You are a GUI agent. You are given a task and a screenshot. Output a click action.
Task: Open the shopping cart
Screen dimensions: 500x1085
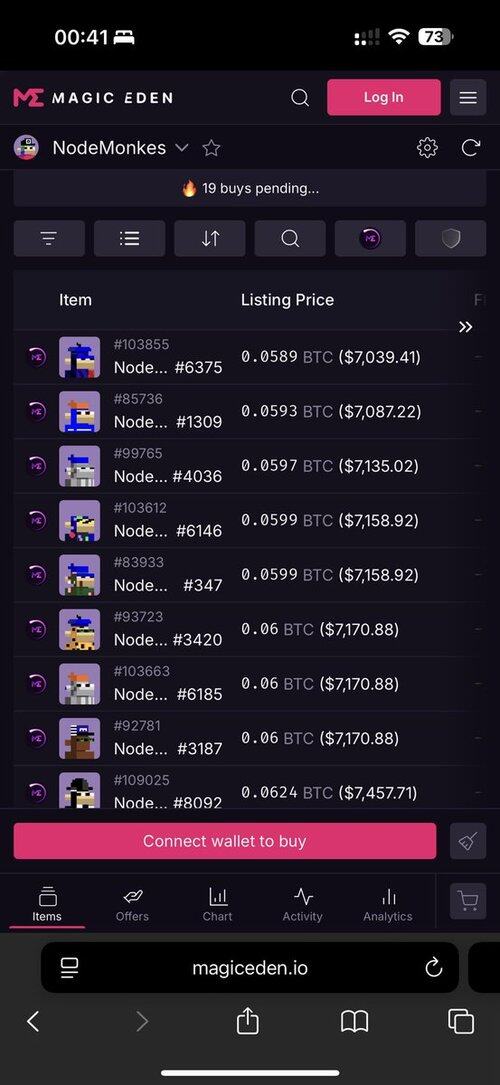(x=468, y=901)
